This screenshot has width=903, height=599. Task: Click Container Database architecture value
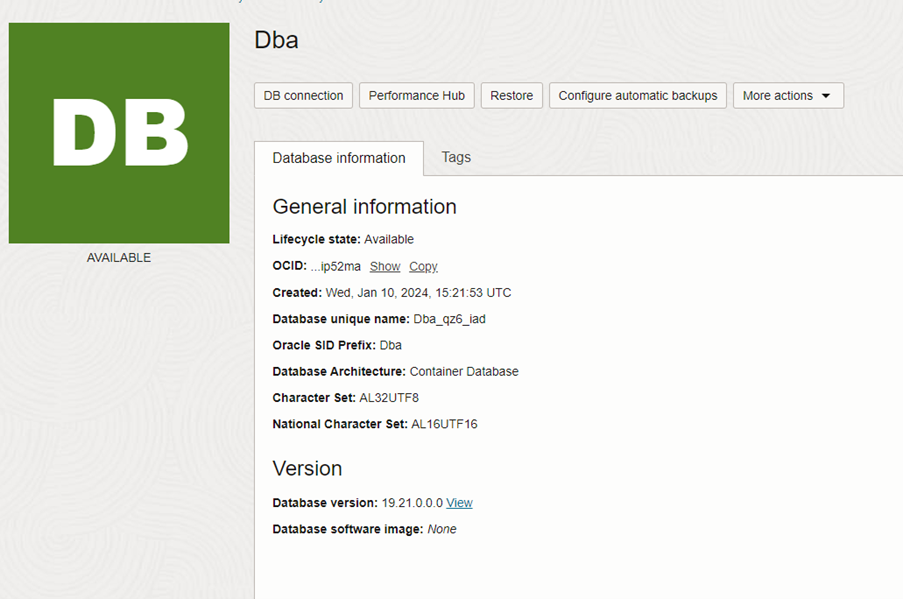(x=464, y=371)
